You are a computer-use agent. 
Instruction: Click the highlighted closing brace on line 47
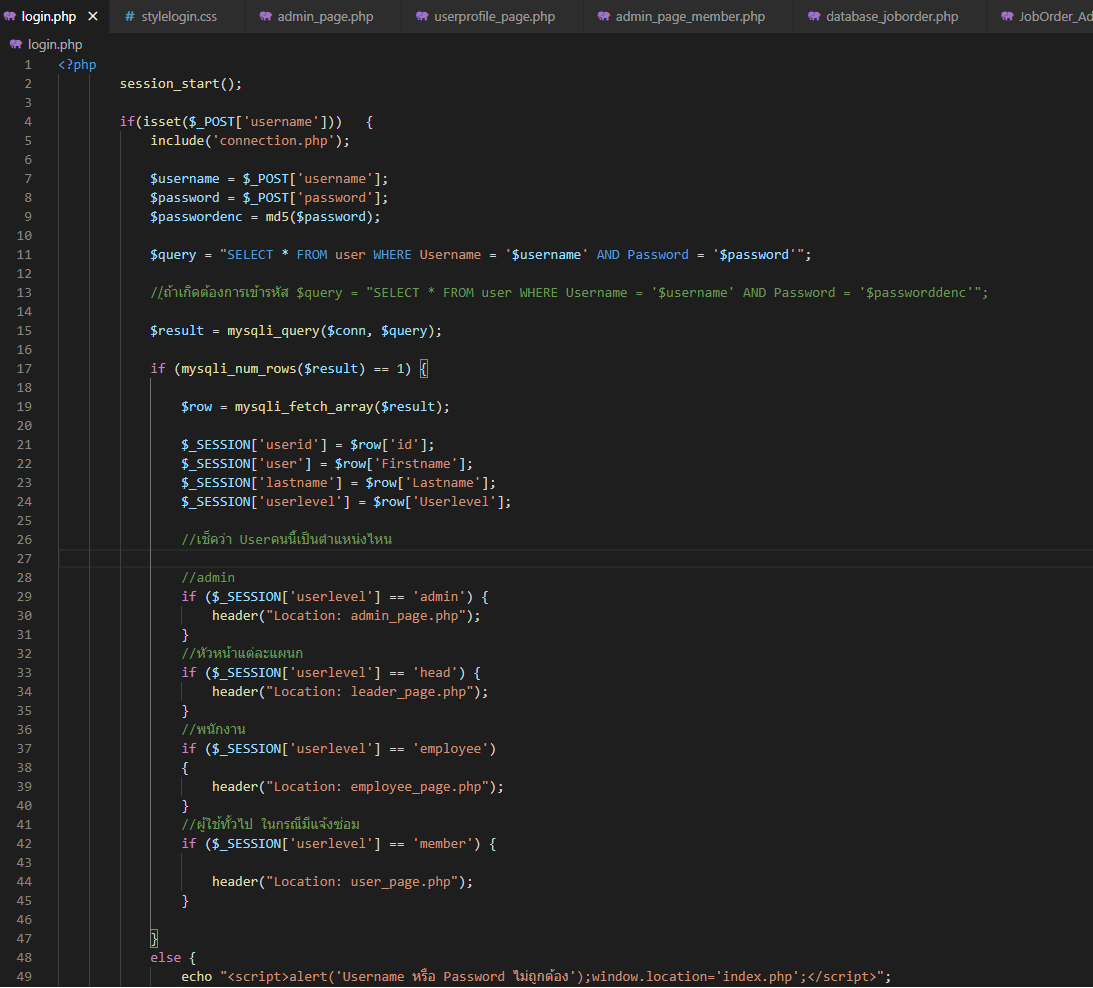pyautogui.click(x=154, y=938)
